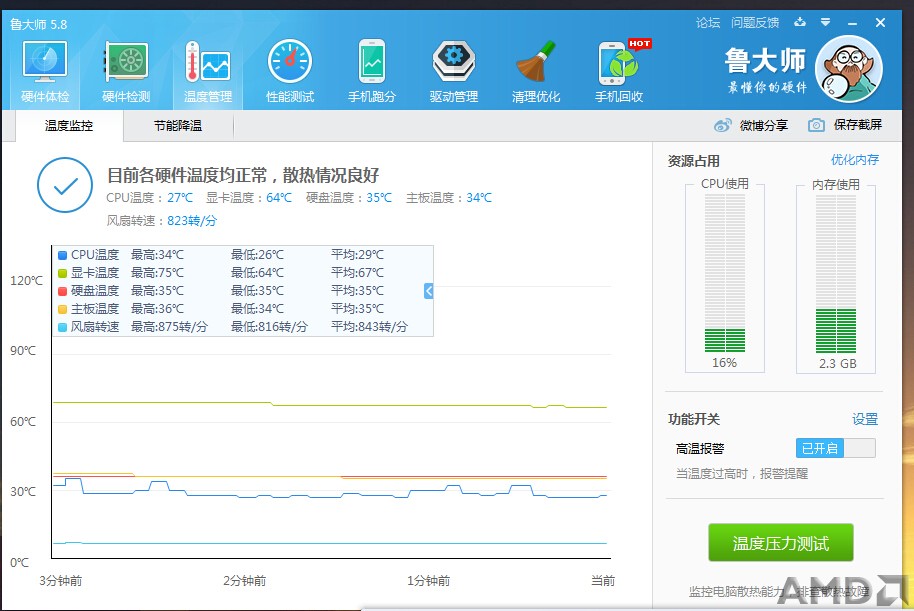914x611 pixels.
Task: Click the 2.3 GB memory value
Action: click(x=838, y=363)
